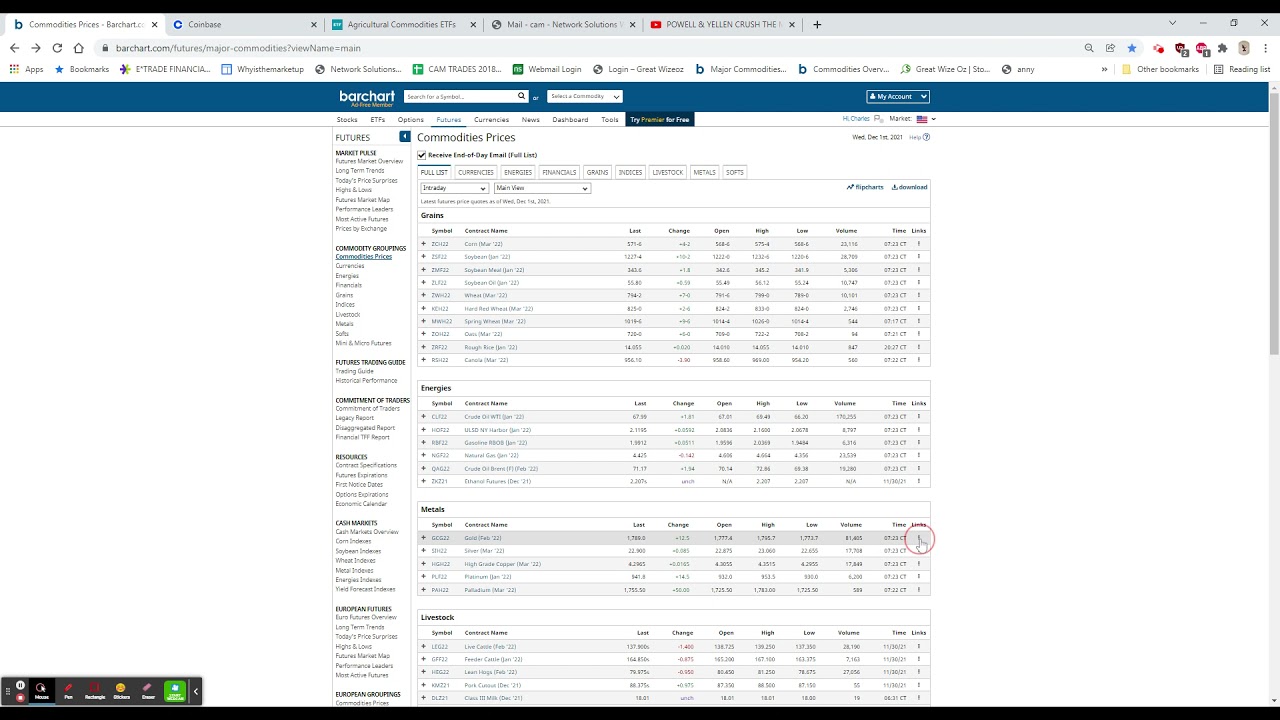Click the browser address bar URL

pyautogui.click(x=238, y=48)
